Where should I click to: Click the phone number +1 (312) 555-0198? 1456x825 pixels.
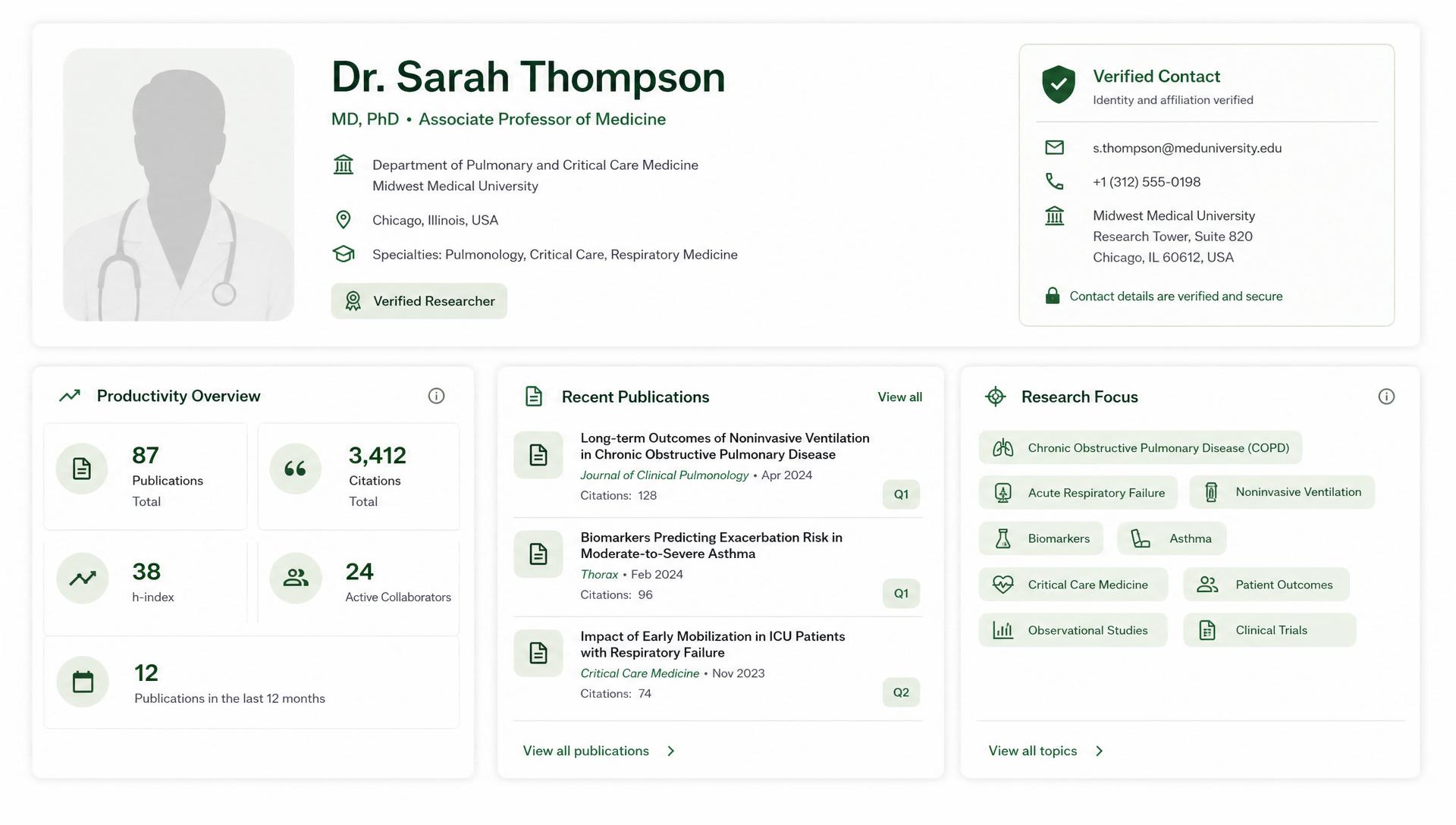click(1147, 182)
